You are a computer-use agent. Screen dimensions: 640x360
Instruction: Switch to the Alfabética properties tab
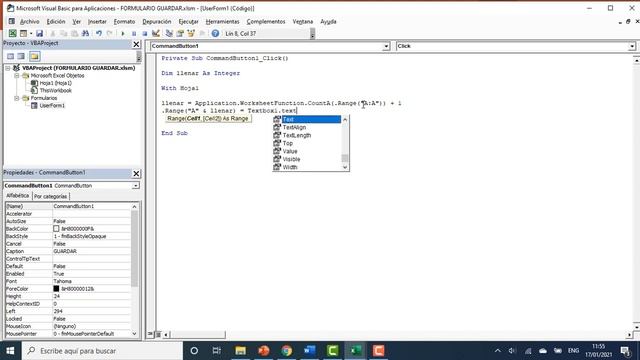(x=18, y=196)
